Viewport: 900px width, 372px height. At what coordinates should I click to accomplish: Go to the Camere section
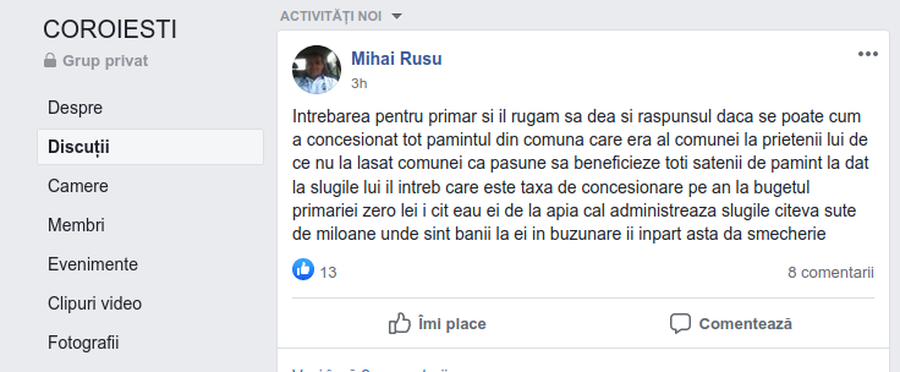[78, 186]
